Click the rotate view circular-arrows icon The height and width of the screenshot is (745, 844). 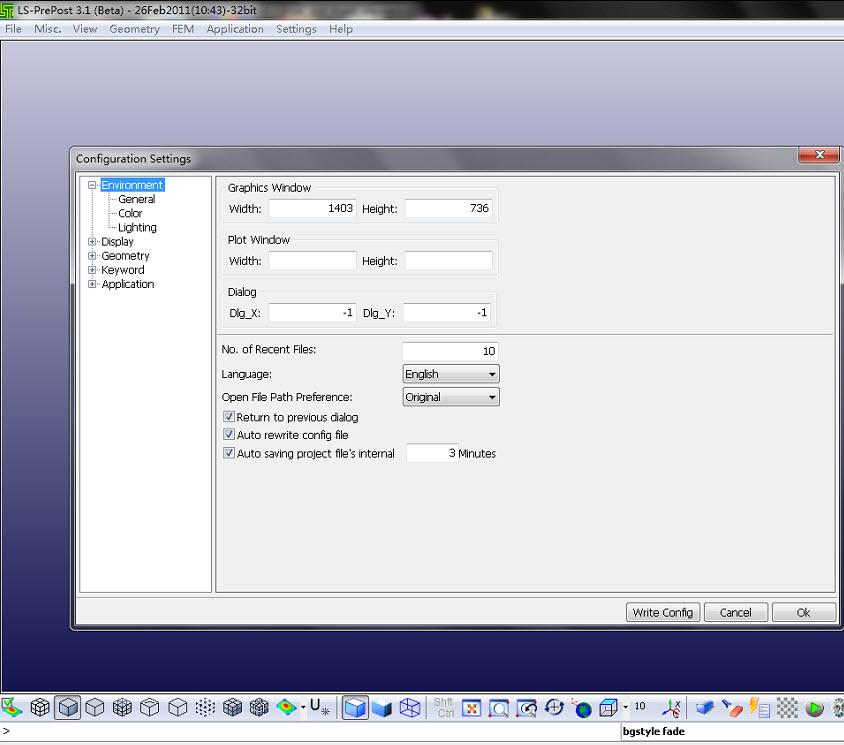click(554, 707)
